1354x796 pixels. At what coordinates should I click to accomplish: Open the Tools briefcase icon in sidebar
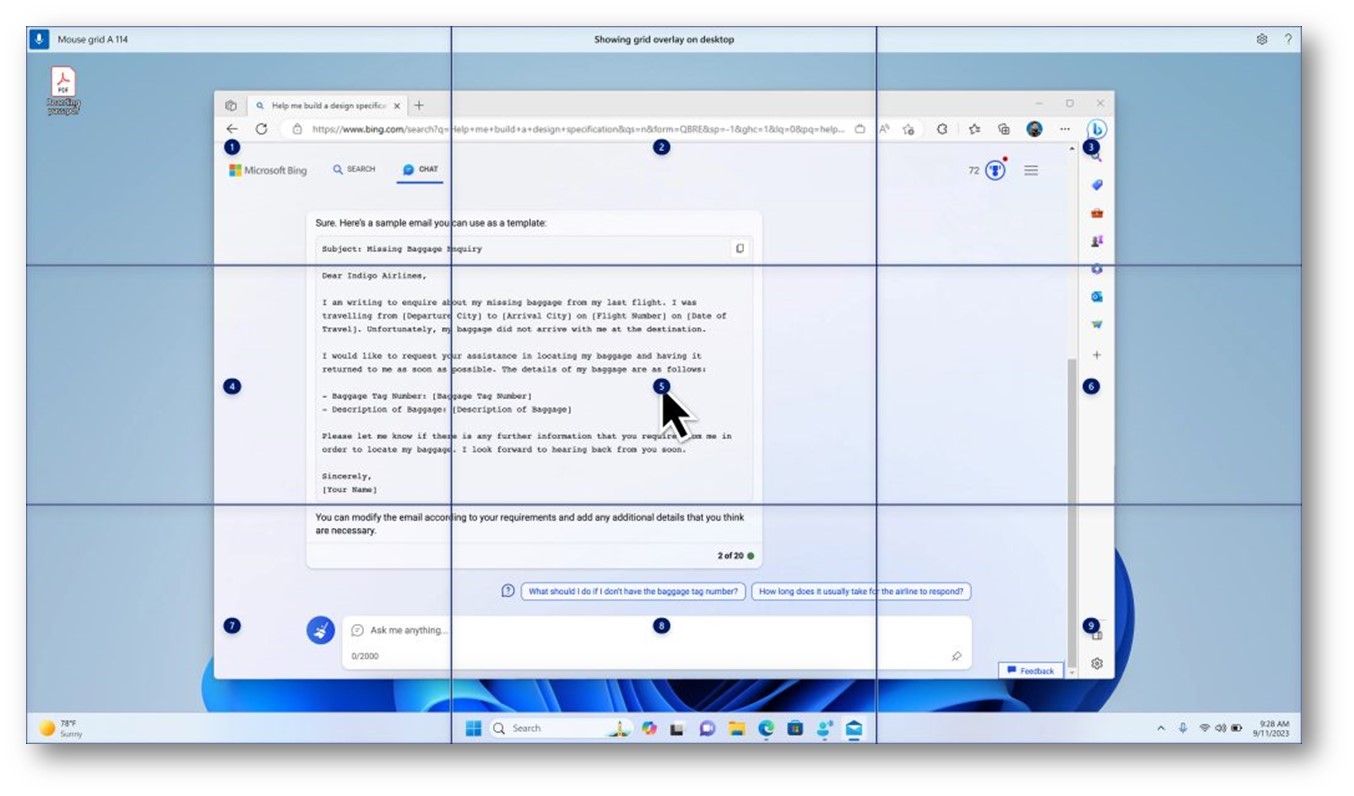(1097, 213)
